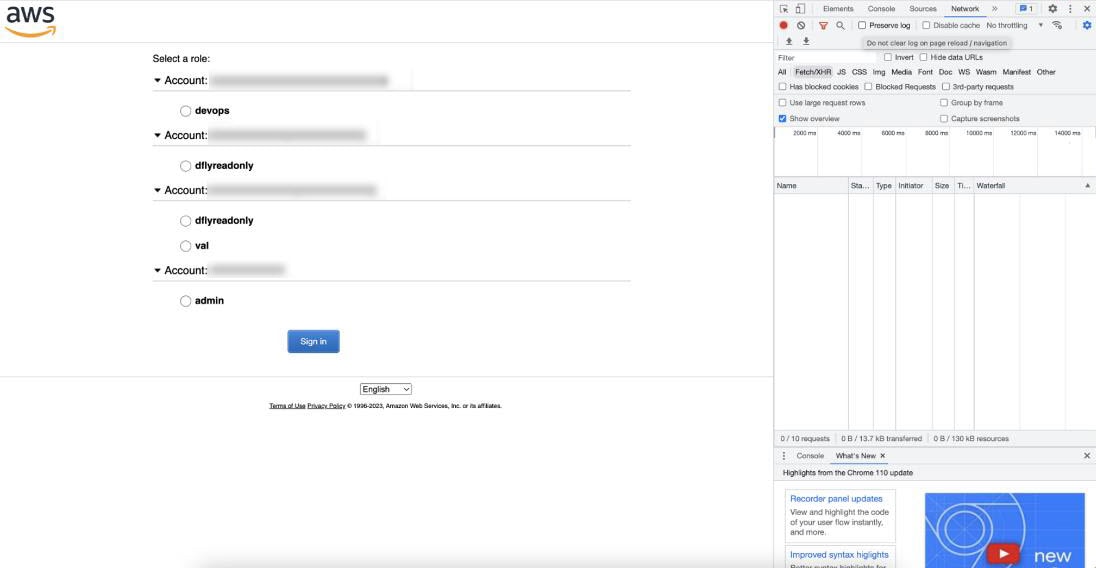Open the Privacy Policy link
This screenshot has height=568, width=1096.
point(326,406)
